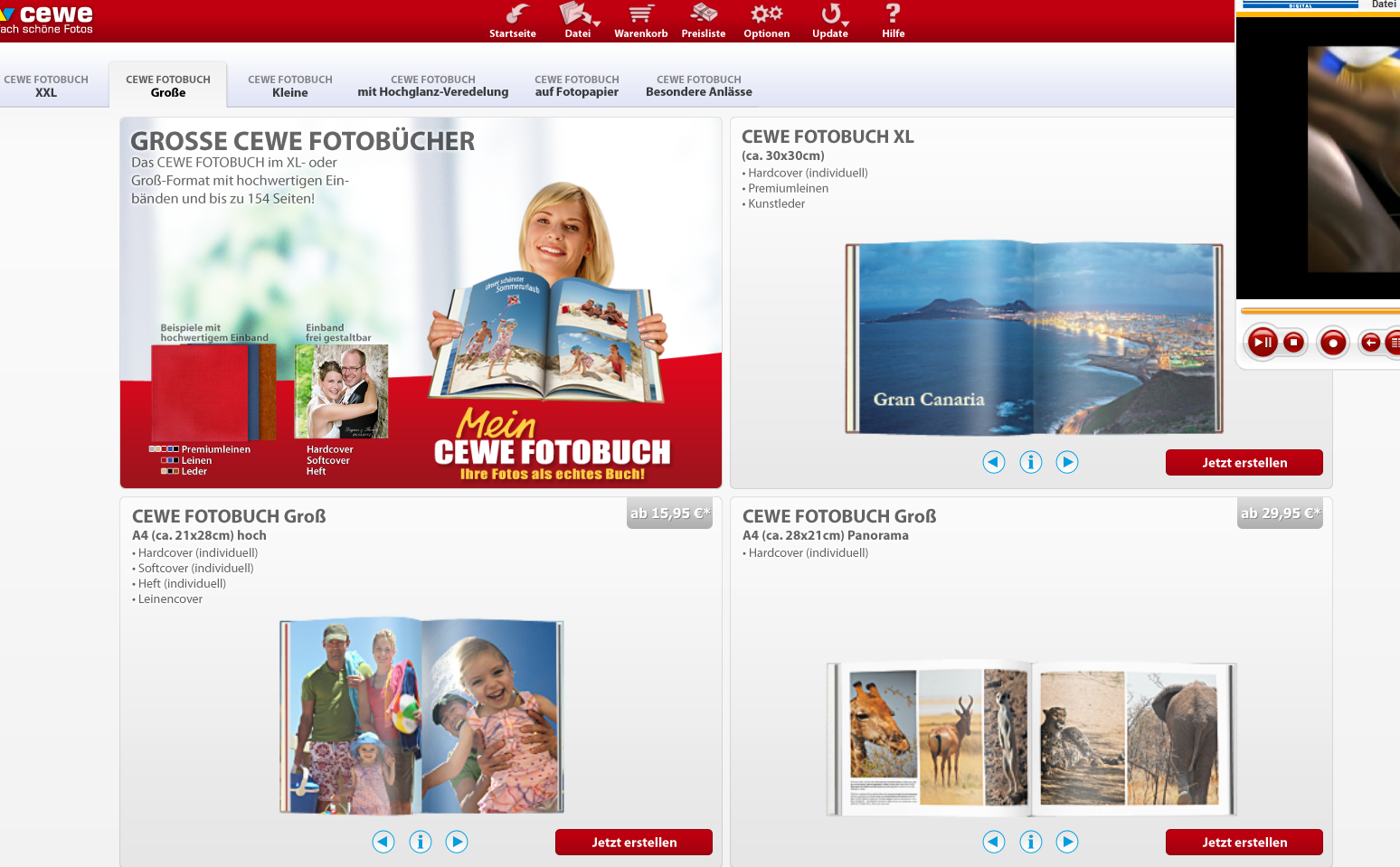Image resolution: width=1400 pixels, height=867 pixels.
Task: Switch to CEWE FOTOBUCH Kleine tab
Action: tap(290, 86)
